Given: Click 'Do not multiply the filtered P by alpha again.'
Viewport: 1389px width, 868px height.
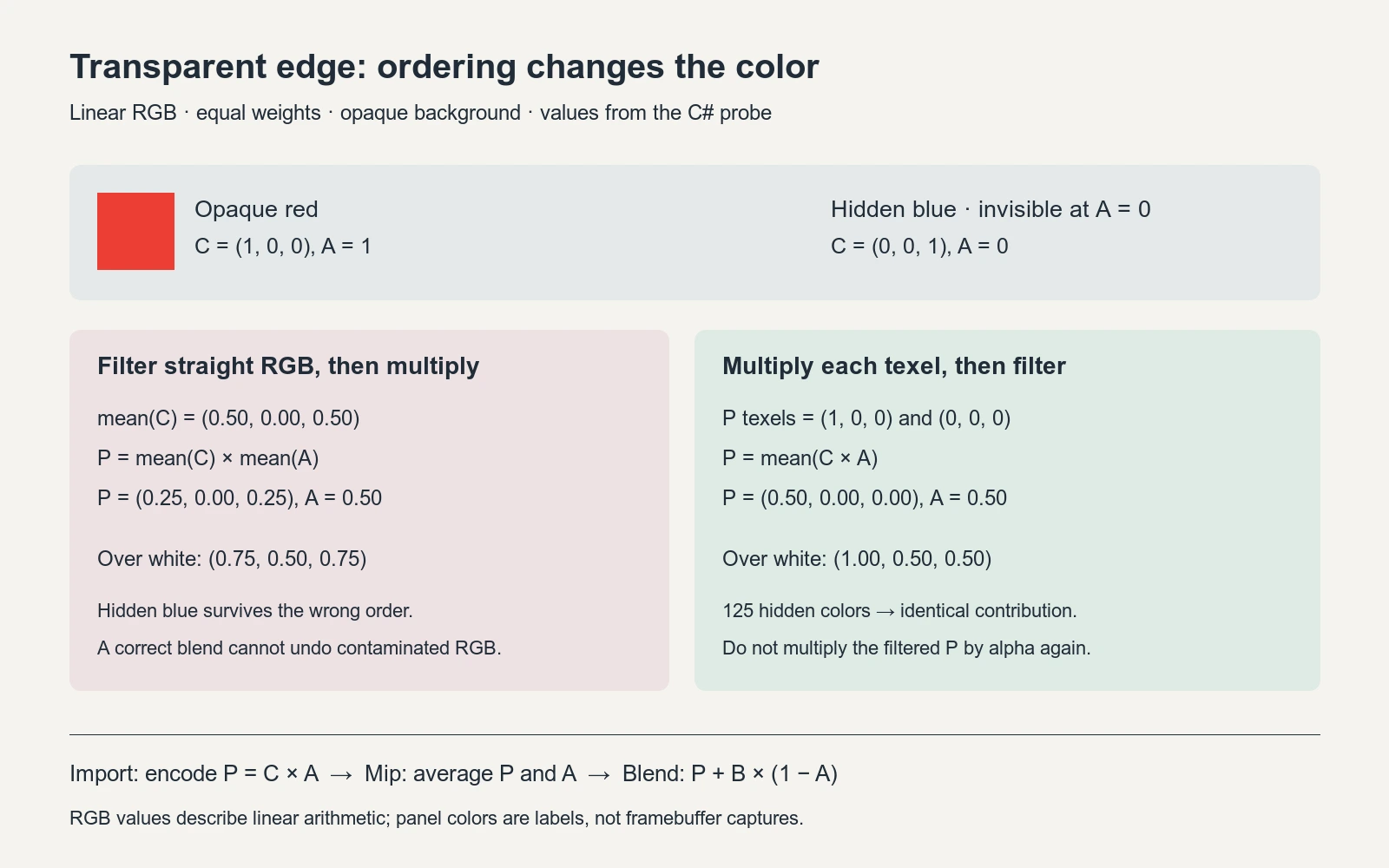Looking at the screenshot, I should [x=906, y=648].
